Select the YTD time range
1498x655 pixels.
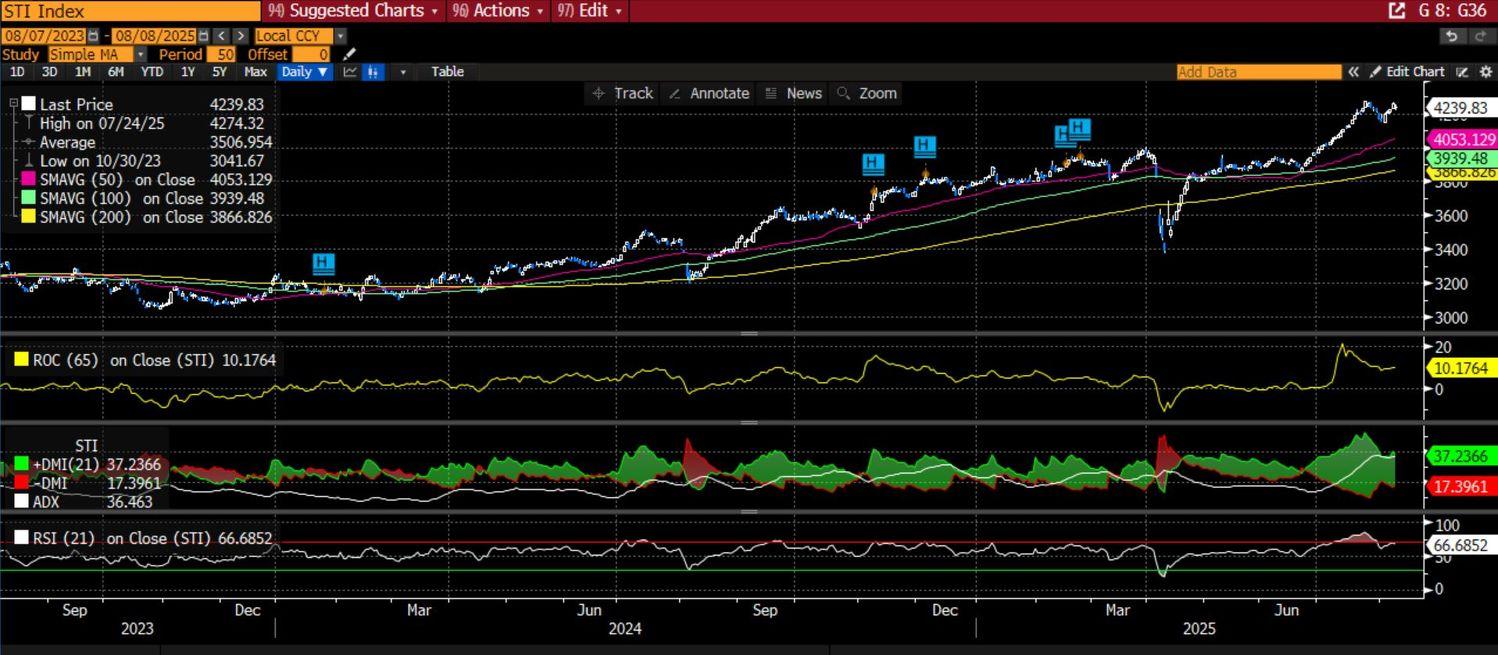point(151,72)
